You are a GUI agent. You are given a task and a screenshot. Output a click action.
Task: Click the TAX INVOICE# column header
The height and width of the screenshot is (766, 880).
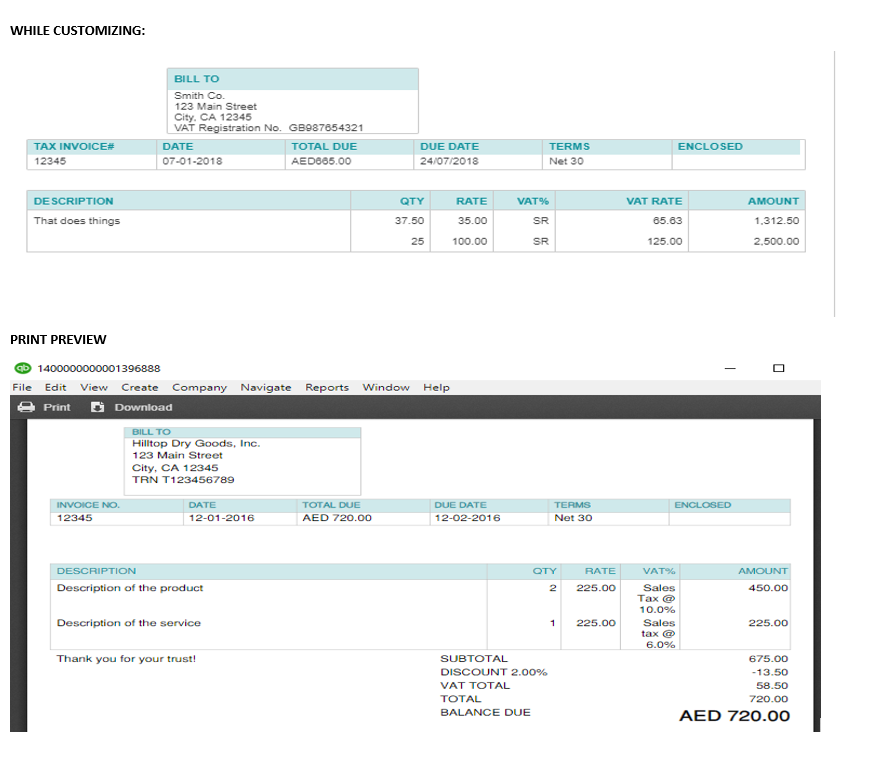click(x=74, y=146)
